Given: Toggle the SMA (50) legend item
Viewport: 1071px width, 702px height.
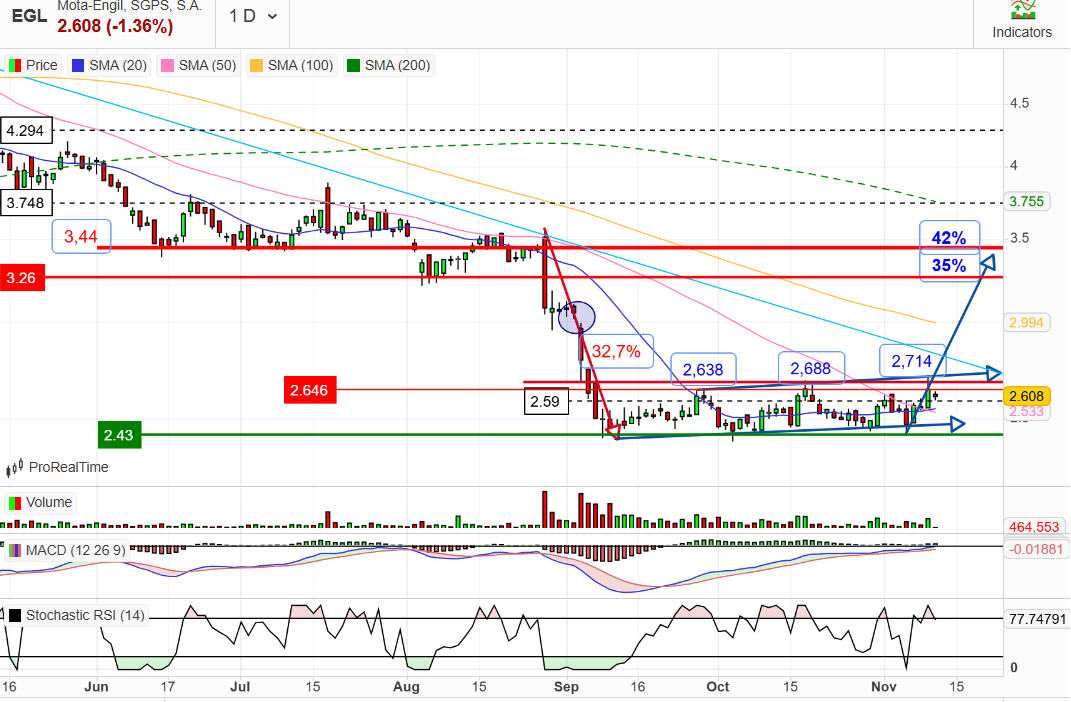Looking at the screenshot, I should click(199, 66).
